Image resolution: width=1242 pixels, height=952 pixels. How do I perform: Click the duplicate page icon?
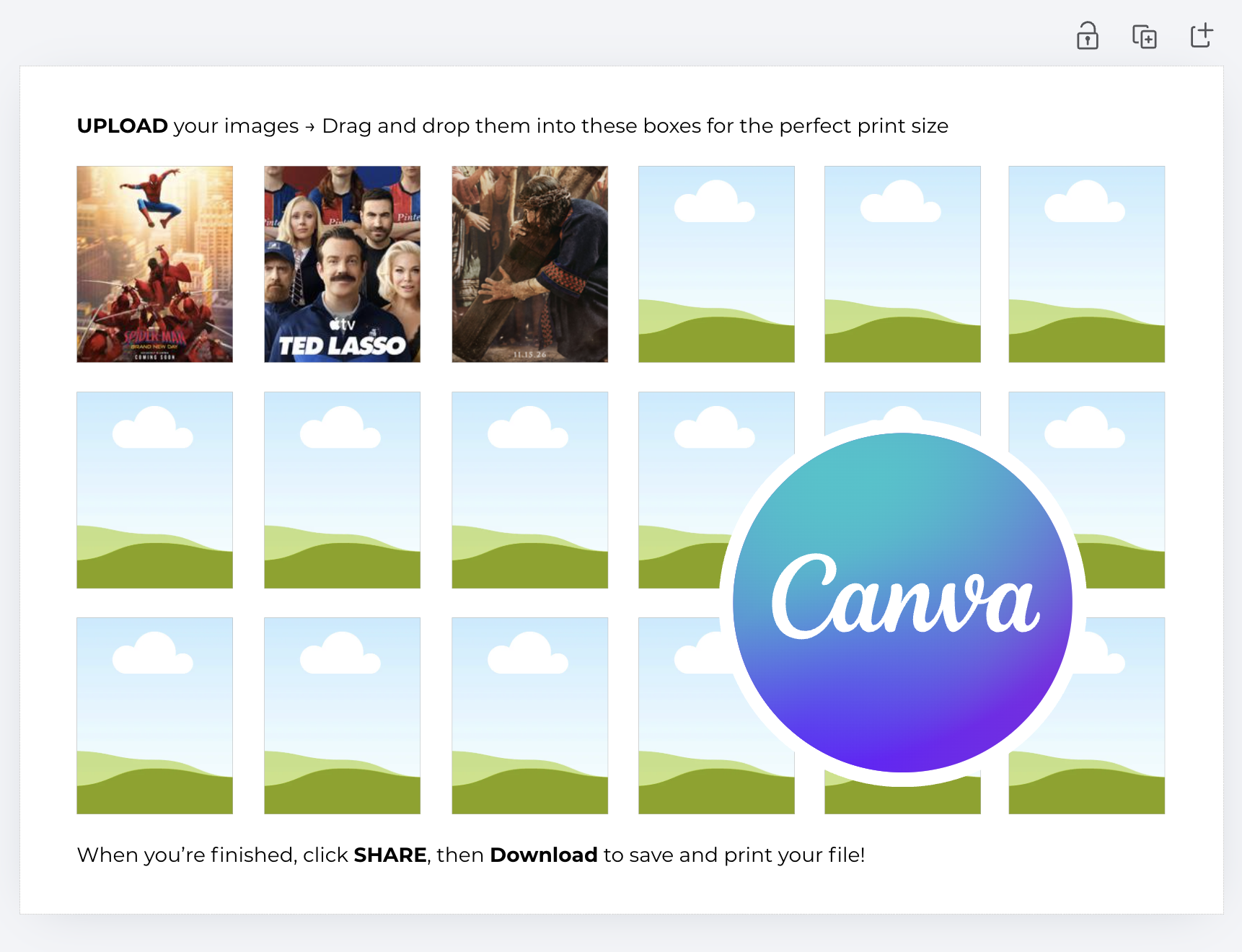(x=1144, y=36)
